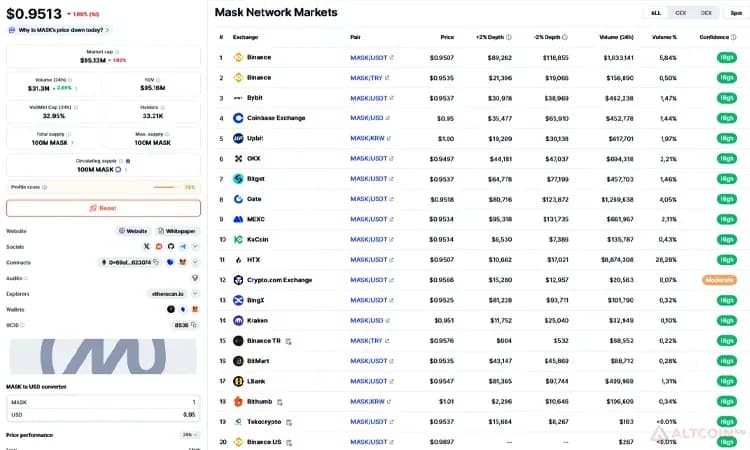Click the Profile score progress bar
Image resolution: width=750 pixels, height=450 pixels.
tap(164, 187)
